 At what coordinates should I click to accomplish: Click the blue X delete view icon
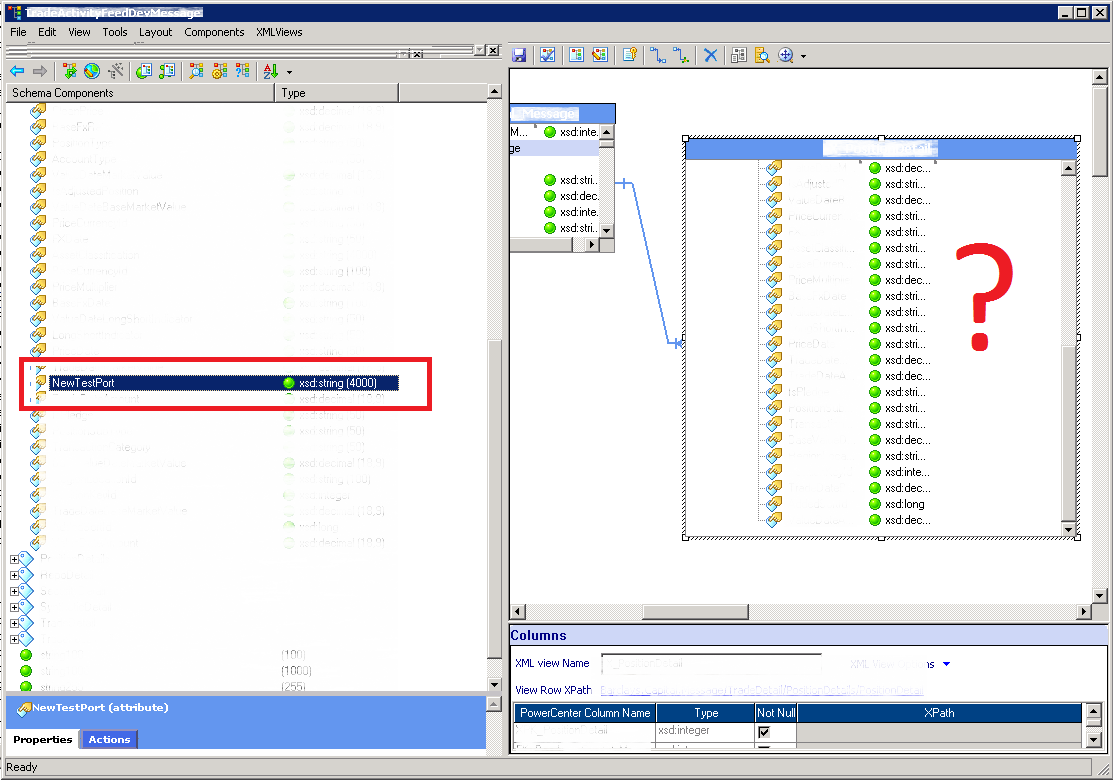pyautogui.click(x=710, y=55)
